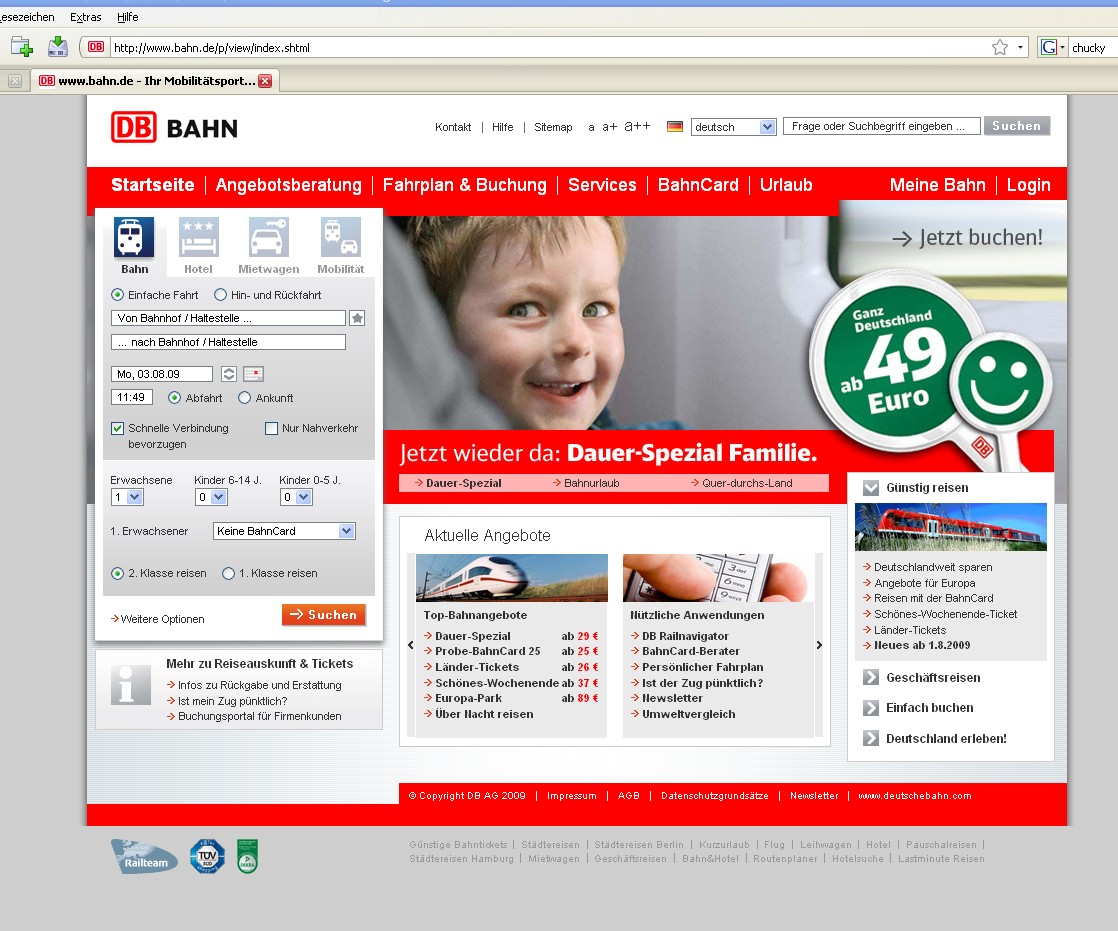Screen dimensions: 1118x931
Task: Click the Von Bahnhof / Haltestelle input field
Action: point(228,318)
